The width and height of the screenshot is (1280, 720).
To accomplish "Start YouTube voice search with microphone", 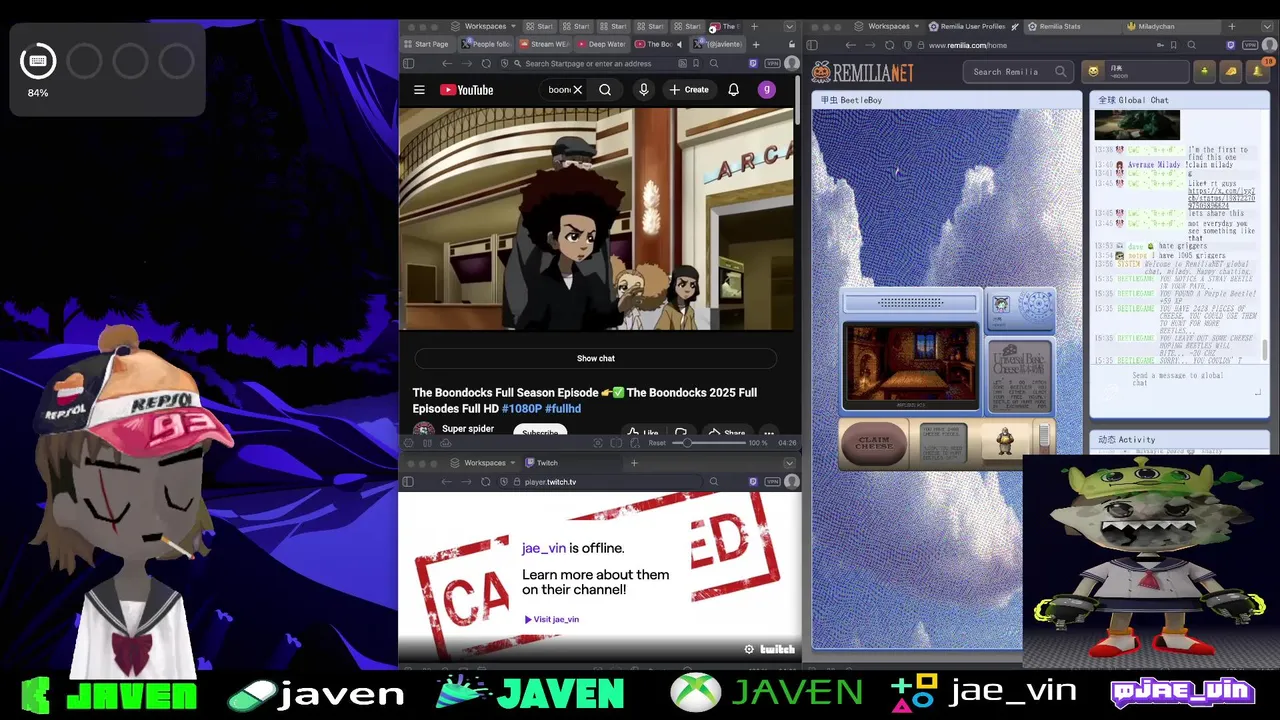I will tap(644, 90).
